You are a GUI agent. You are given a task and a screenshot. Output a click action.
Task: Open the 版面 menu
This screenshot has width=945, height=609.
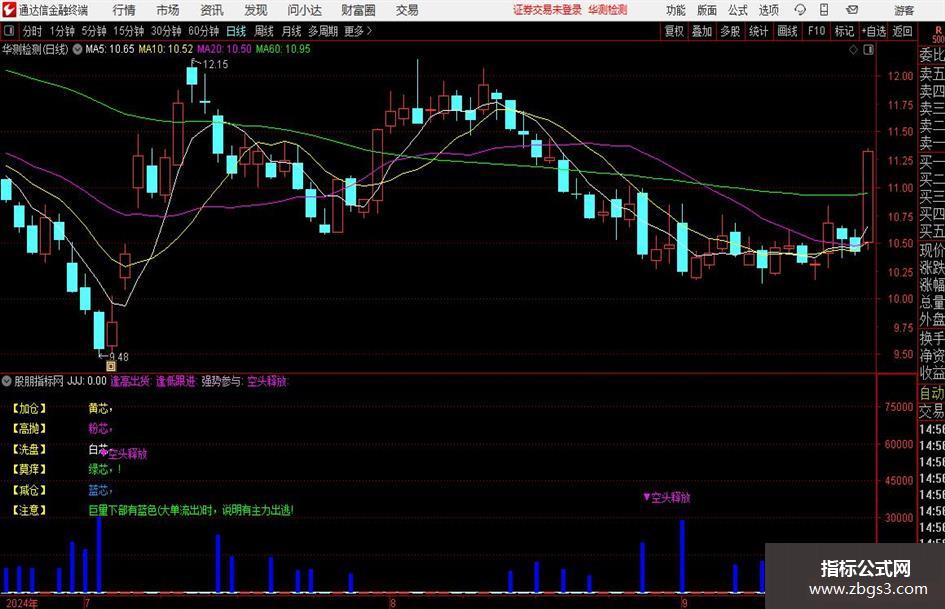(707, 10)
